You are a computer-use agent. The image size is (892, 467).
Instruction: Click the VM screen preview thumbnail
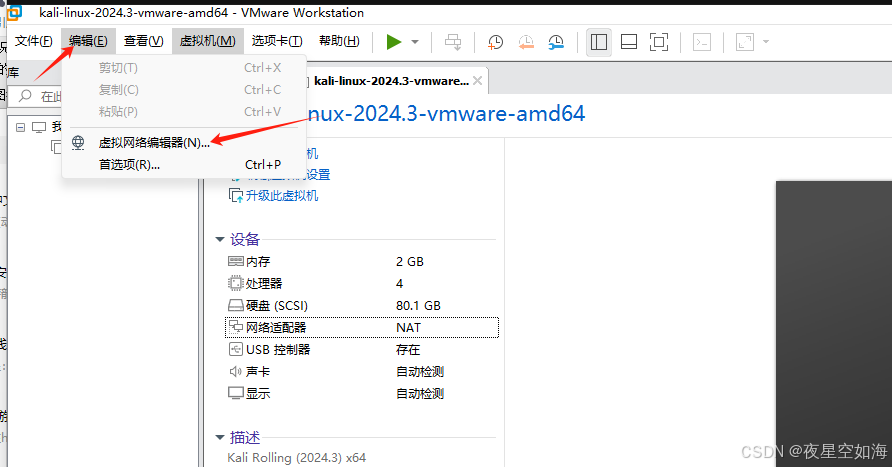[x=834, y=324]
